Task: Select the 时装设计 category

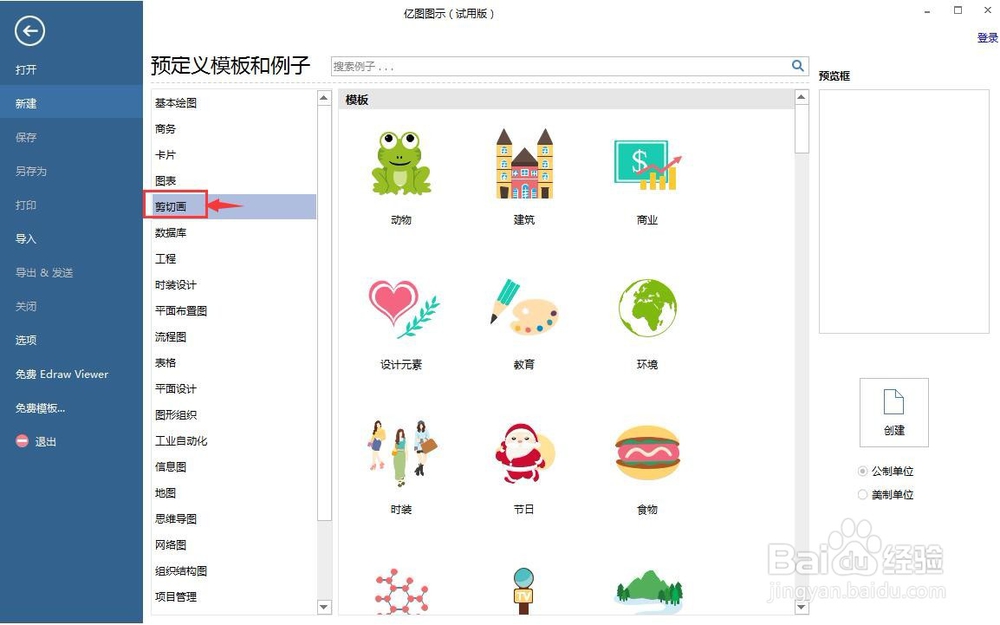Action: click(176, 284)
